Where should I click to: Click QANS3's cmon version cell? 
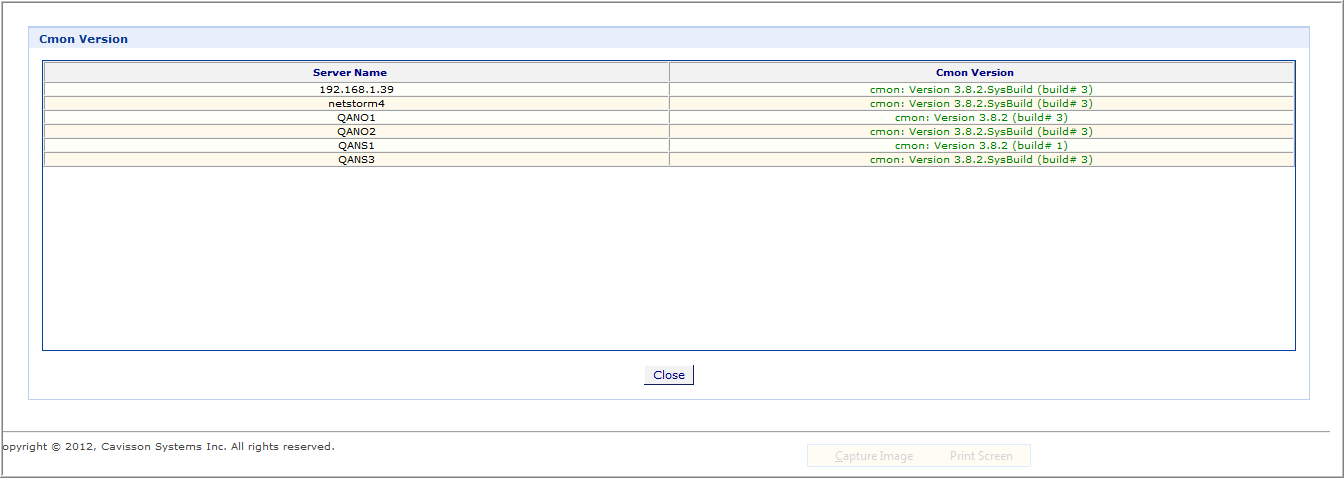(981, 159)
